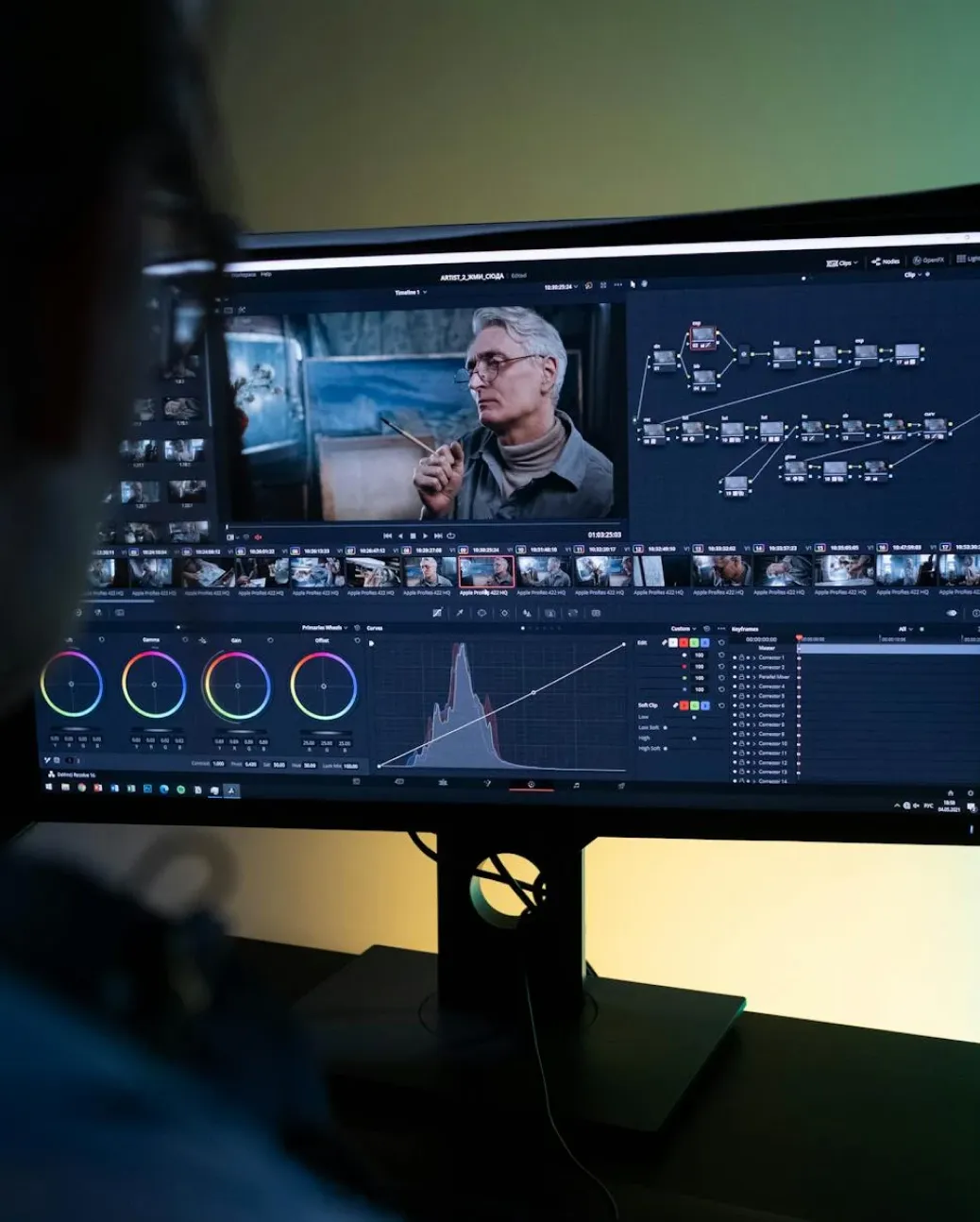This screenshot has width=980, height=1222.
Task: Open the Tracker palette
Action: click(504, 613)
